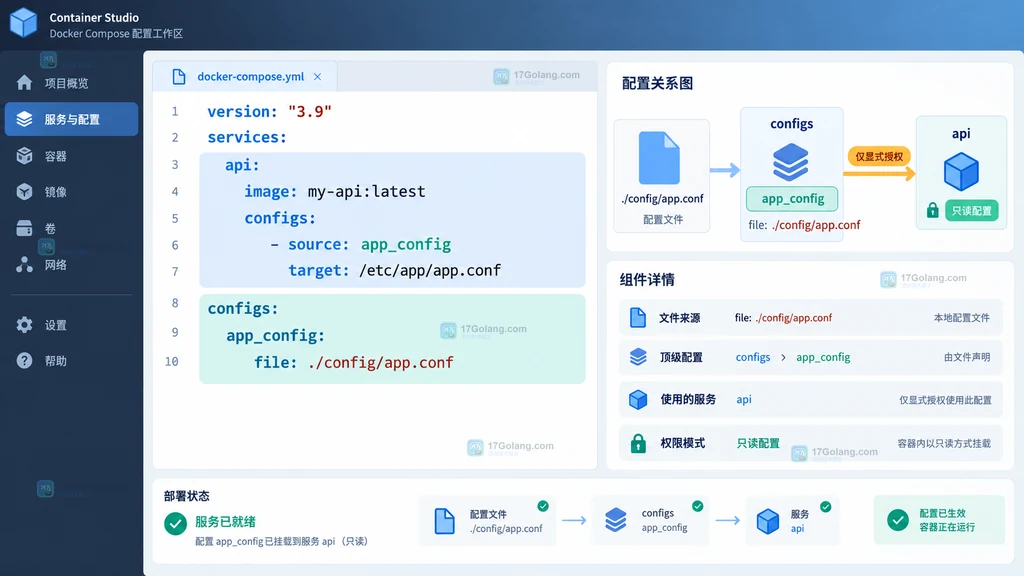Click 只读配置 value in 权限模式 row

(758, 443)
